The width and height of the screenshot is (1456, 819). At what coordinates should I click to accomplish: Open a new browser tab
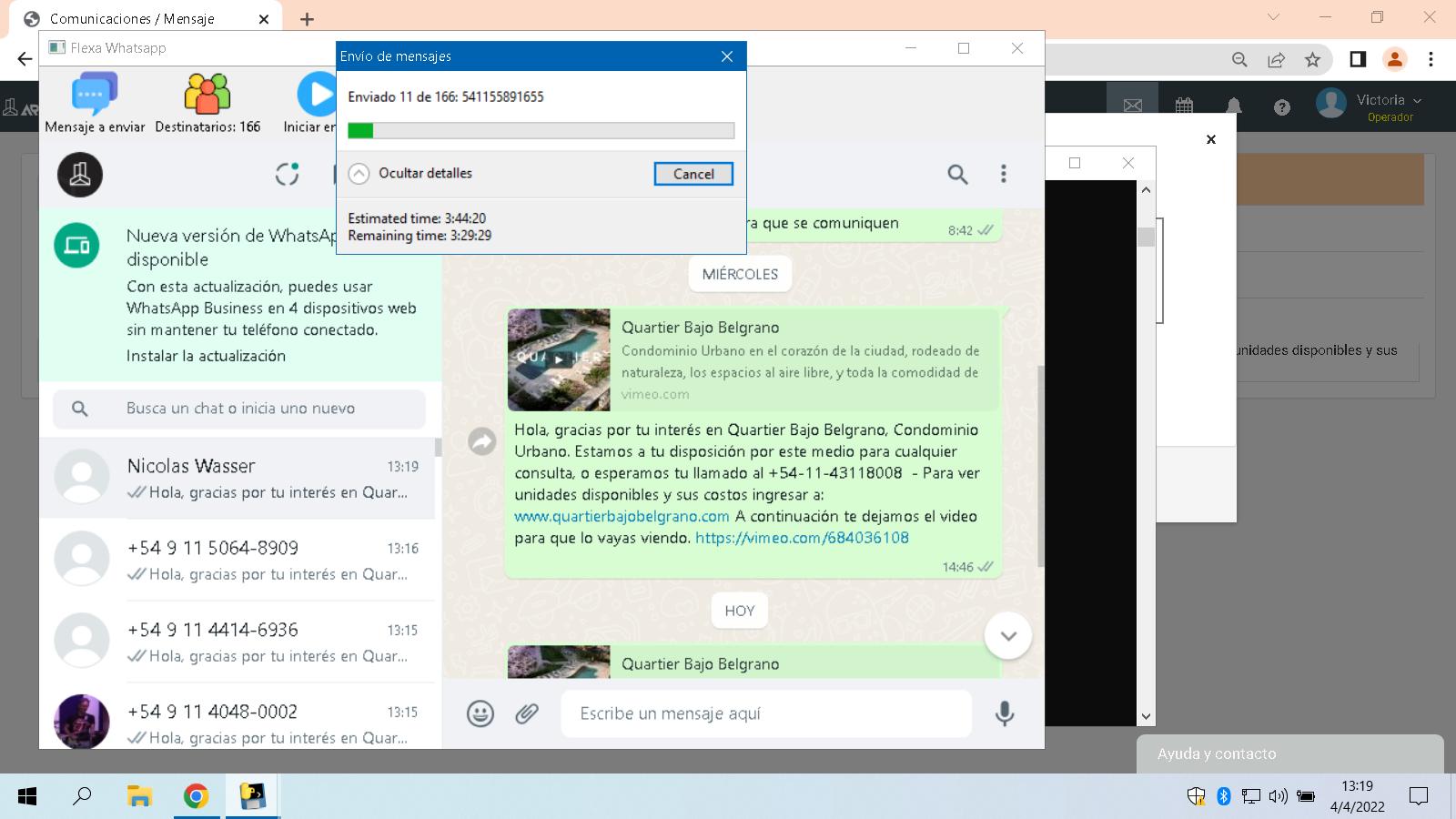308,19
